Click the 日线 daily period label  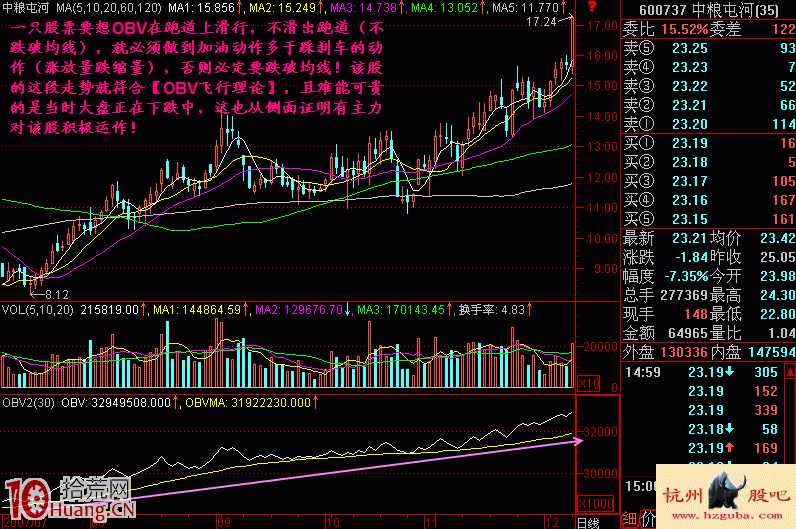[588, 523]
